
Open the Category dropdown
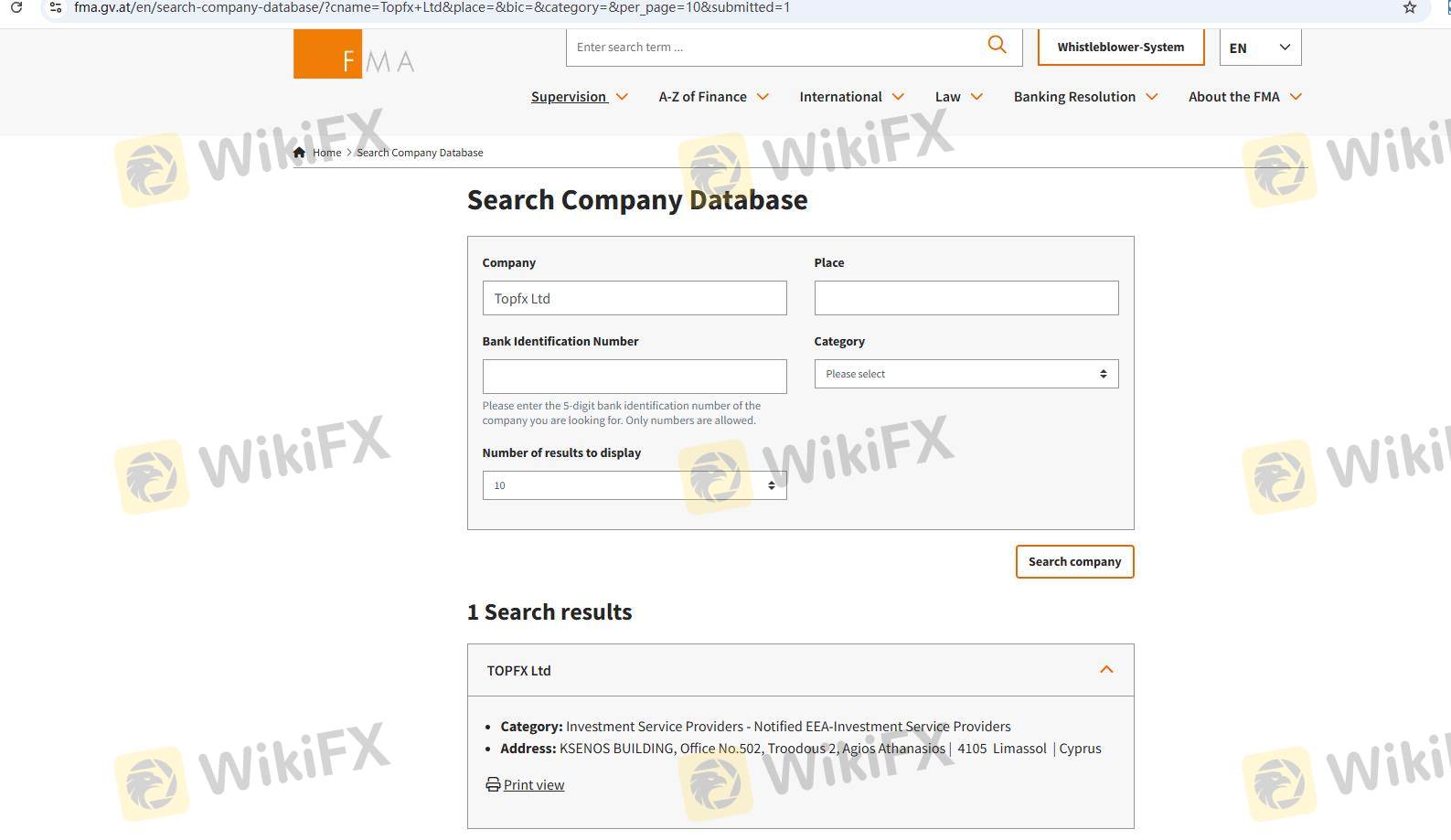click(x=966, y=374)
